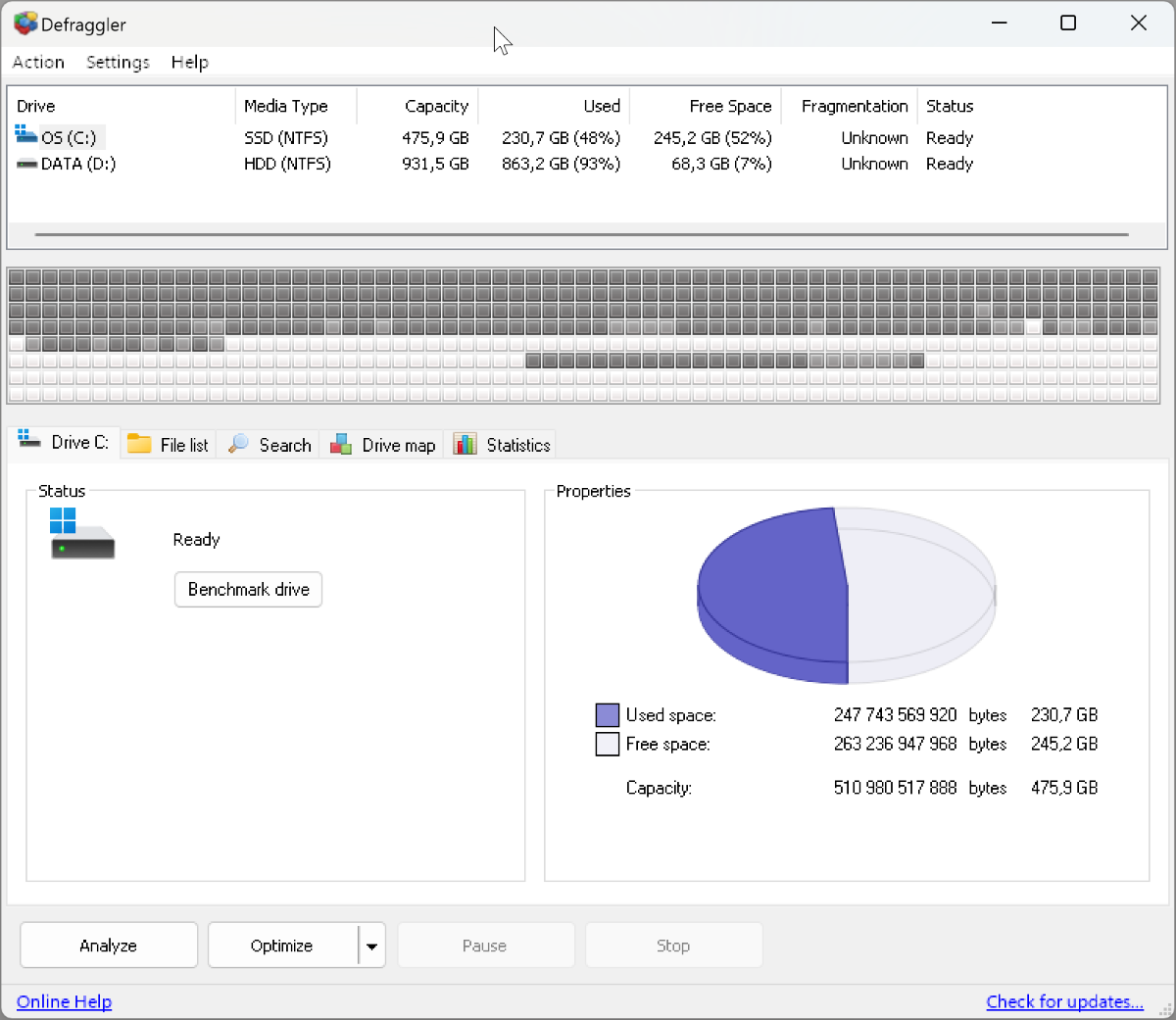Click the Windows drive icon in Status panel

click(x=82, y=533)
